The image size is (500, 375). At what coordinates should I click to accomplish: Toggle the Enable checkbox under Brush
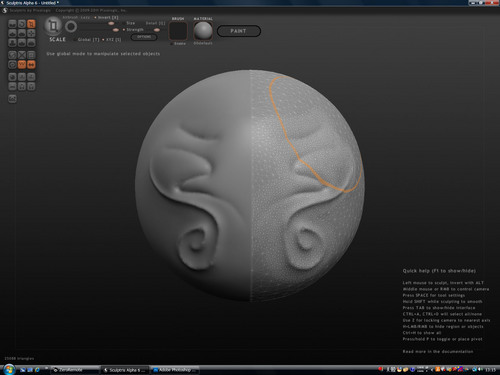click(x=172, y=43)
